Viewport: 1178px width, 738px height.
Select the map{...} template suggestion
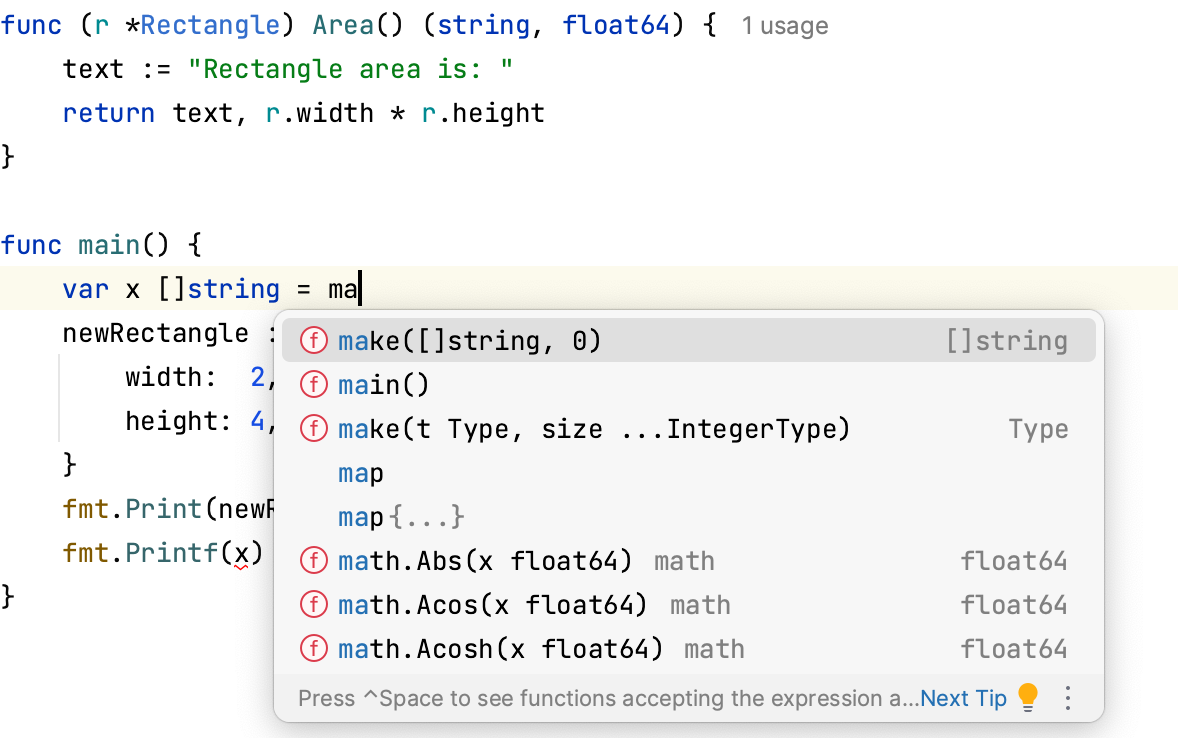click(x=402, y=517)
